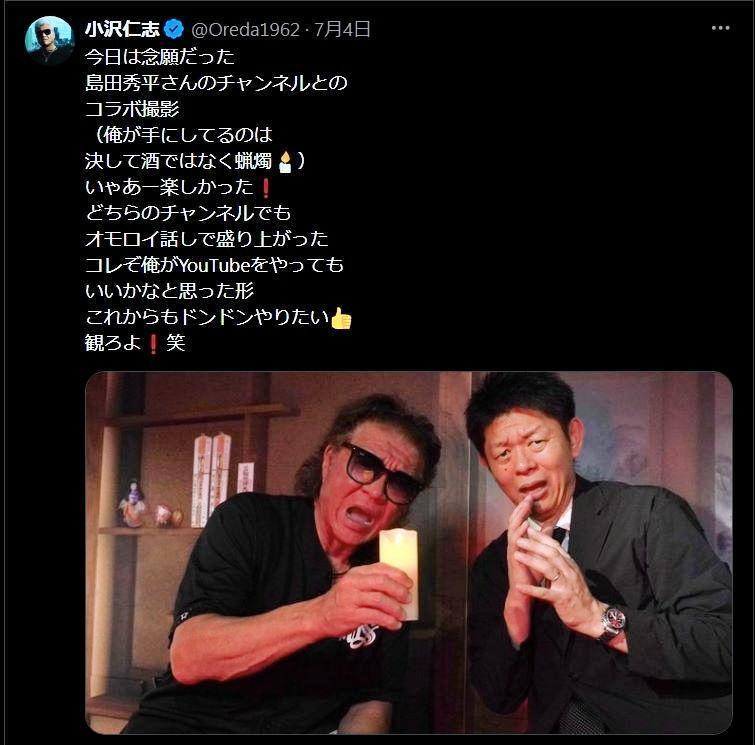The image size is (755, 745).
Task: Click the final line 観ろよ 笑
Action: click(x=135, y=343)
